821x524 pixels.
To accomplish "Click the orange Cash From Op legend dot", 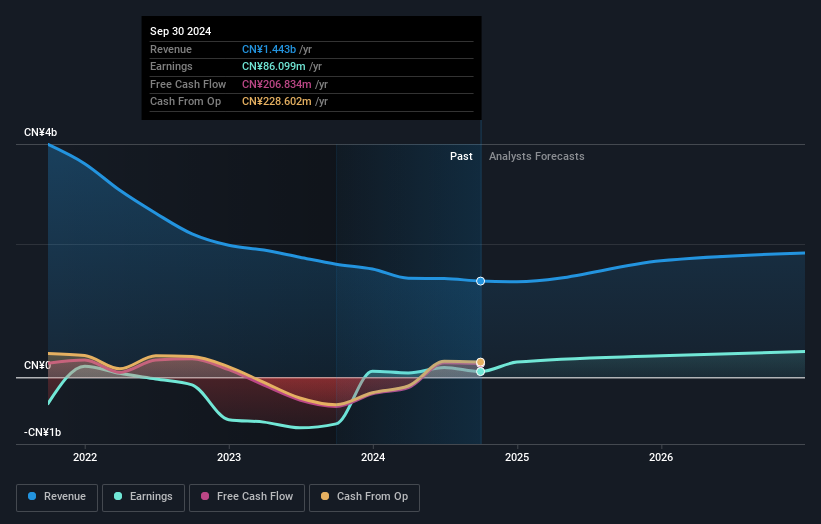I will pos(325,496).
